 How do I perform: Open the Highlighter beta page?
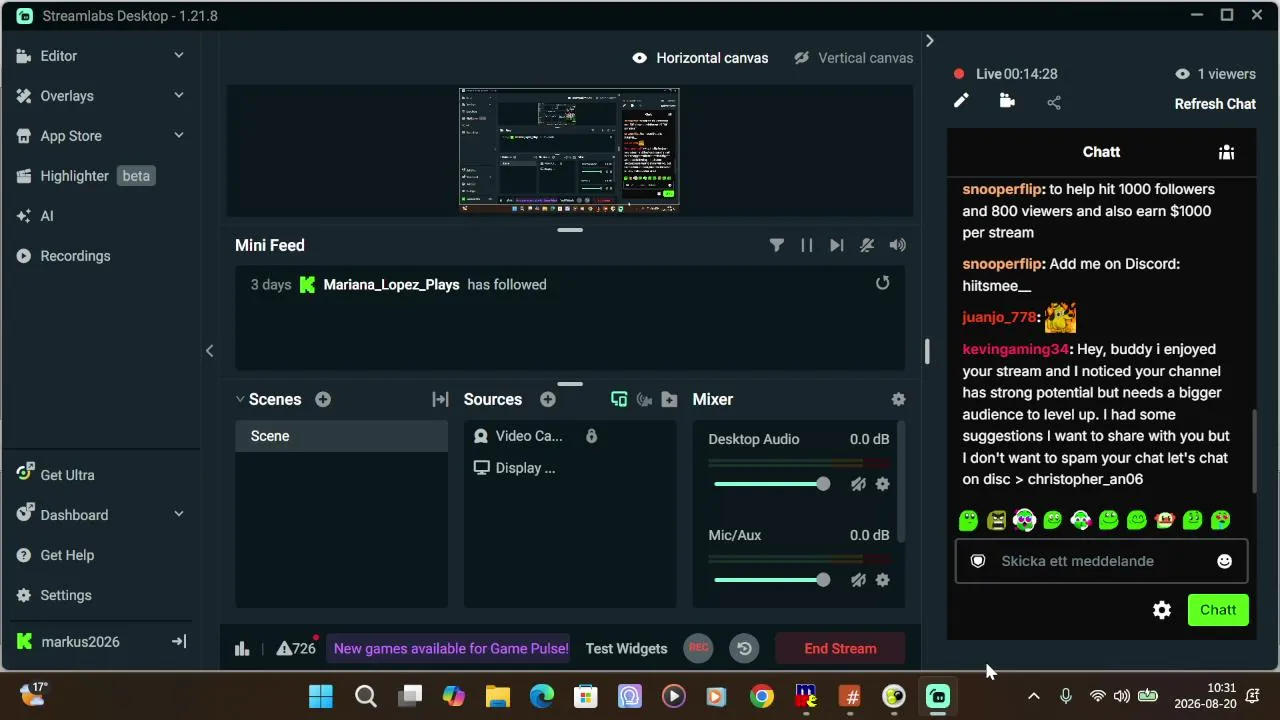click(85, 176)
